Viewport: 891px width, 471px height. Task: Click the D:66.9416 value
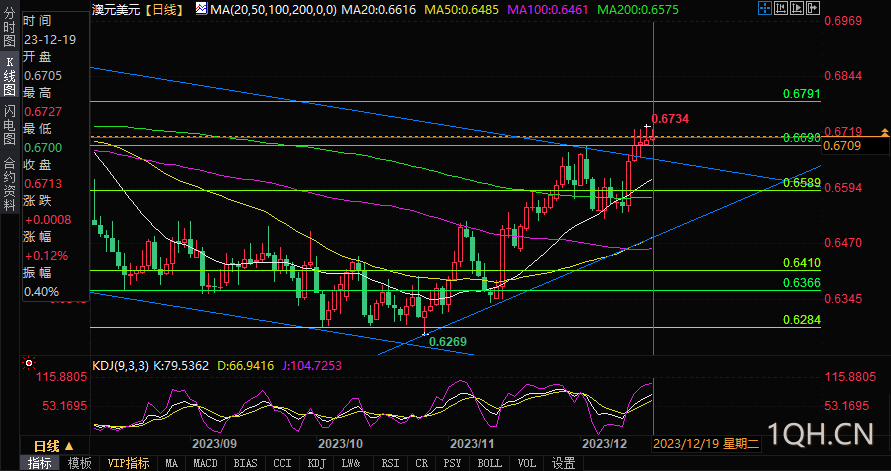(247, 365)
